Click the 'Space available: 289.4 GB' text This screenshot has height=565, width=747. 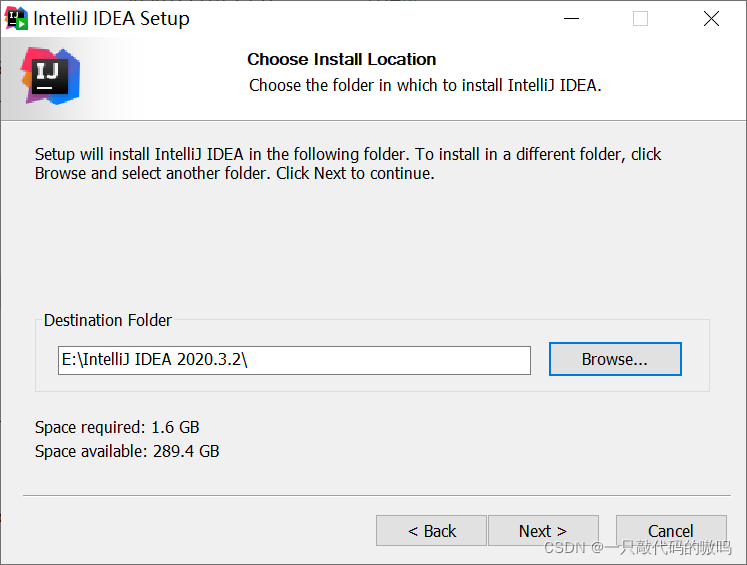coord(127,451)
